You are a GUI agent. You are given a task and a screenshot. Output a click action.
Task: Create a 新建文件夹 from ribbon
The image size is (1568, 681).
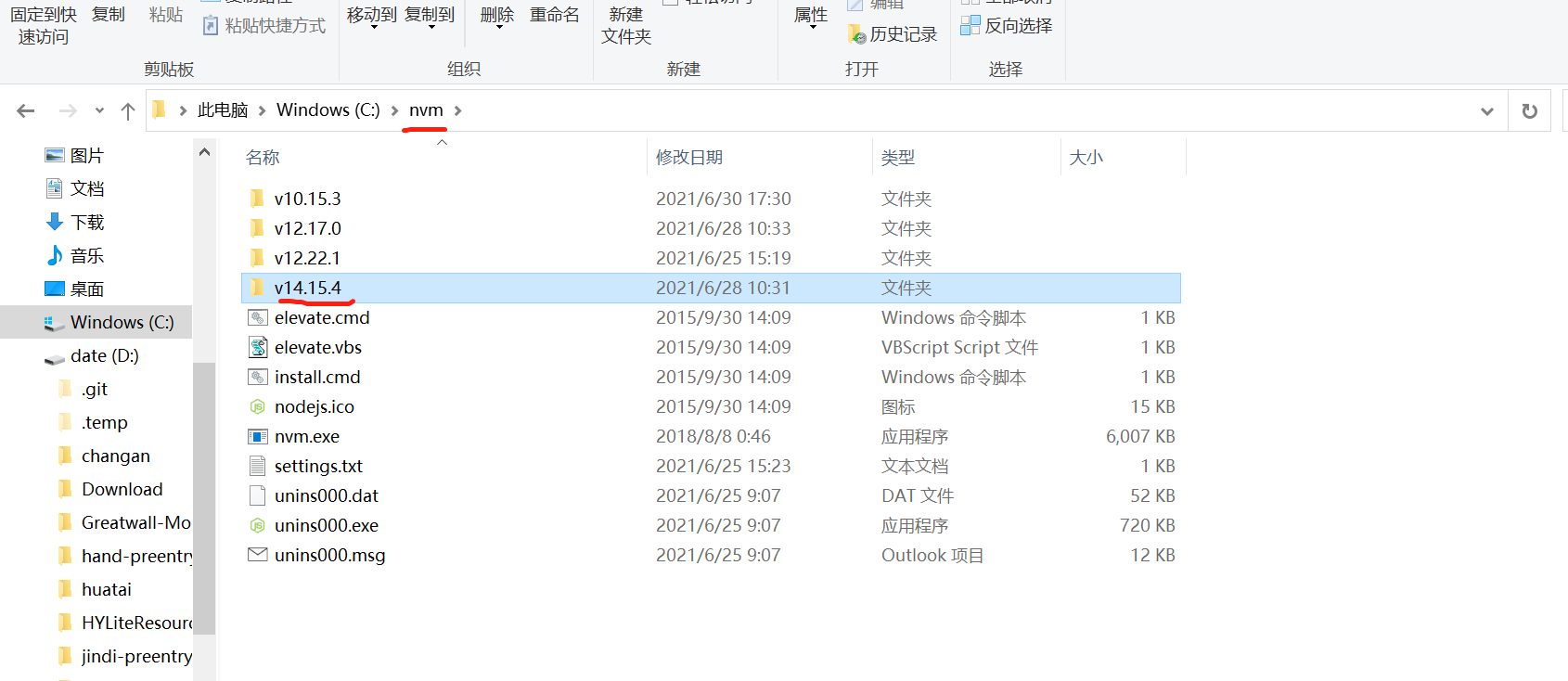[x=626, y=25]
